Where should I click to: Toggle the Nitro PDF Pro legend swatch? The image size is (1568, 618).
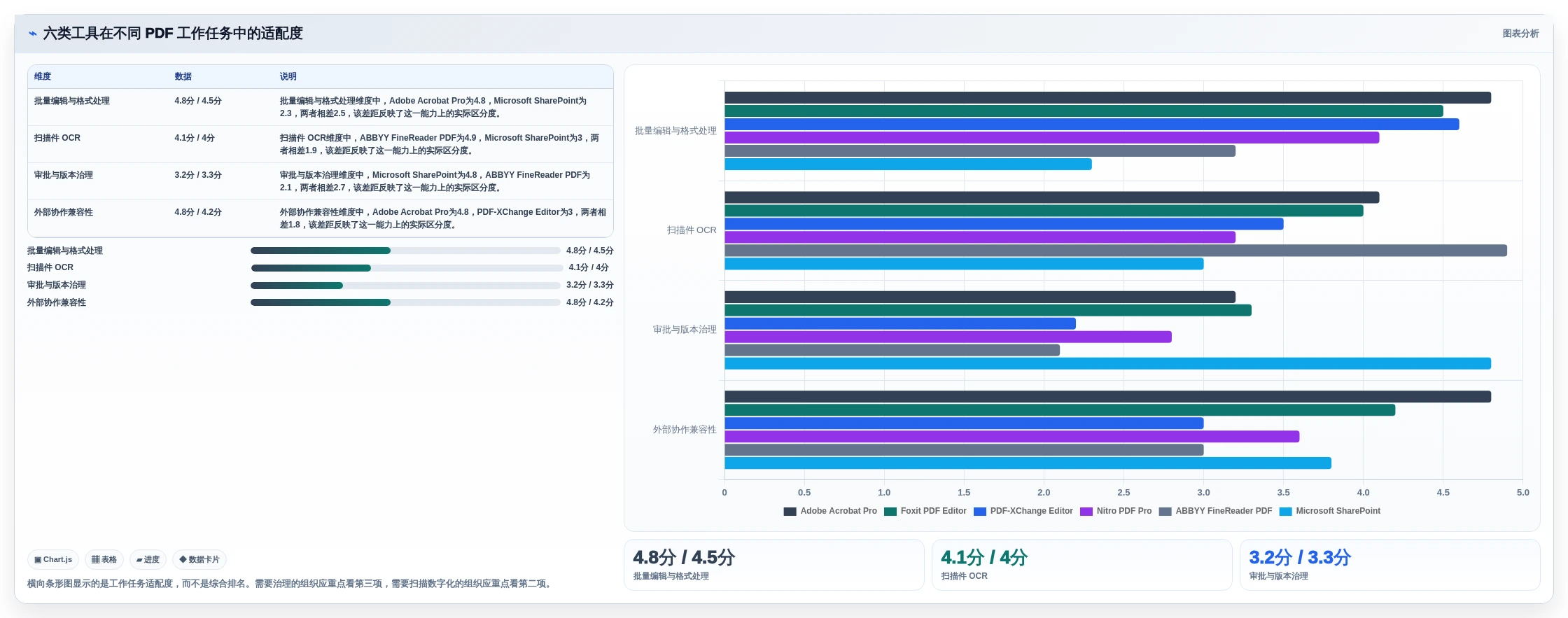(1086, 512)
